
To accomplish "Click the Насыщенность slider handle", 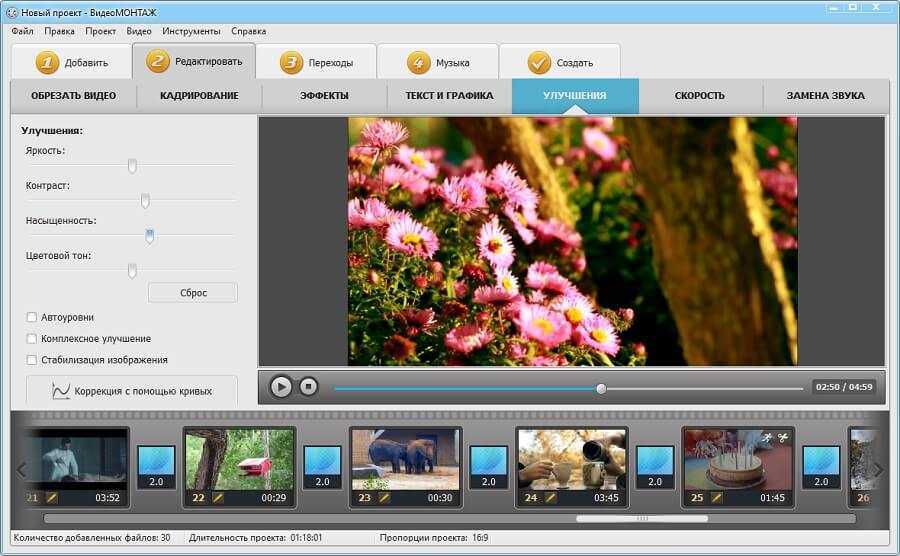I will (149, 235).
